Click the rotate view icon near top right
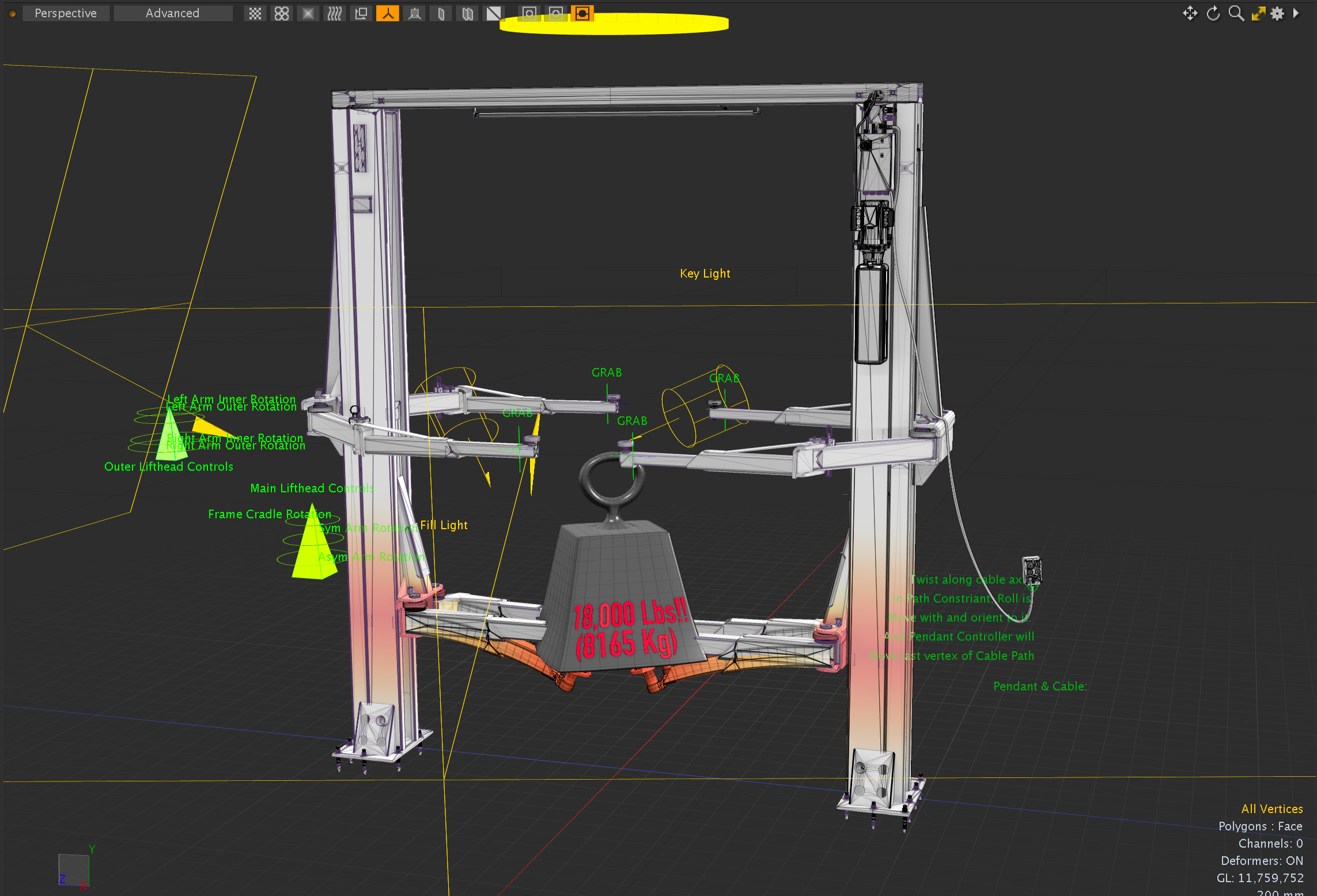The image size is (1317, 896). [x=1213, y=13]
